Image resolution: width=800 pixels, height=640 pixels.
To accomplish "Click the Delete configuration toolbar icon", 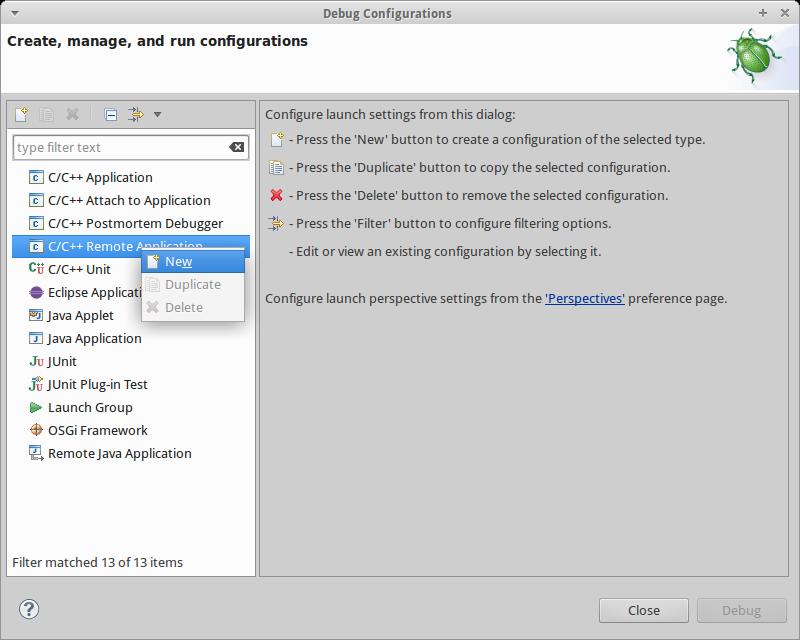I will click(x=72, y=114).
